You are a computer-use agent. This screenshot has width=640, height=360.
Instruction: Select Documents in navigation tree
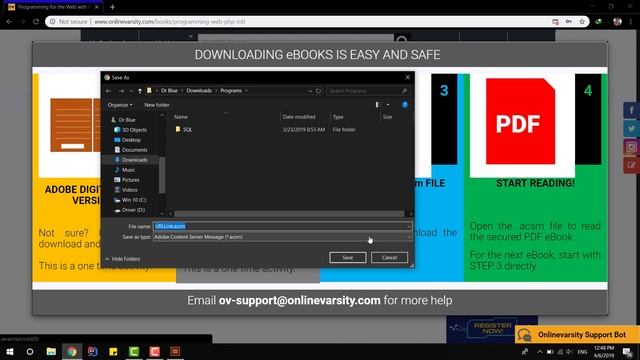(135, 150)
